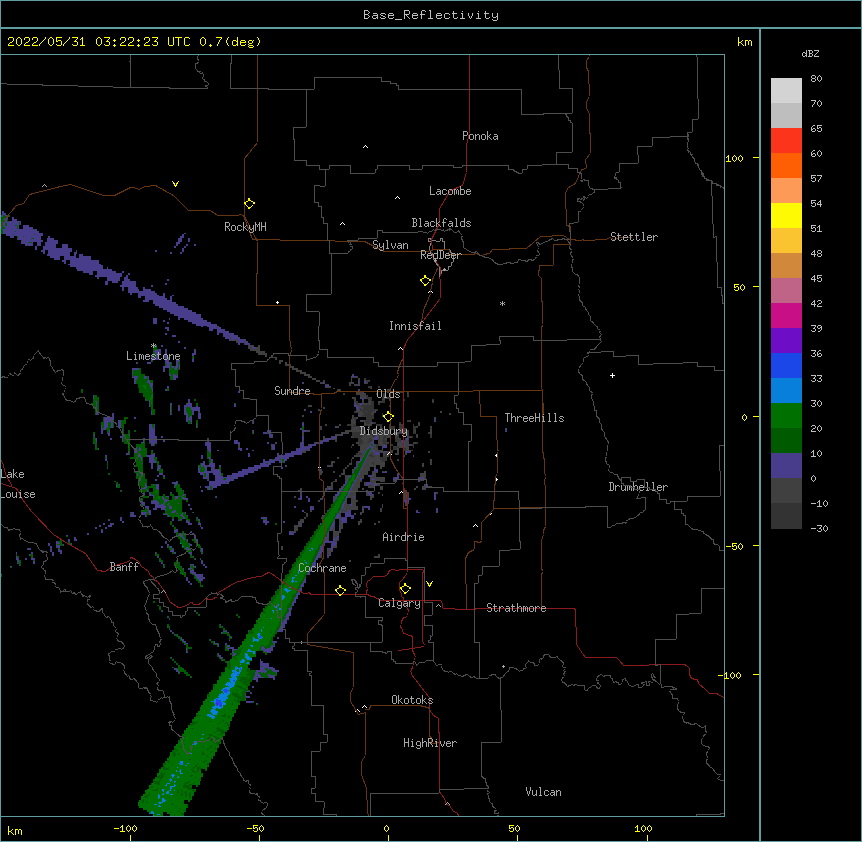
Task: Click the Drumheller town label
Action: 638,487
